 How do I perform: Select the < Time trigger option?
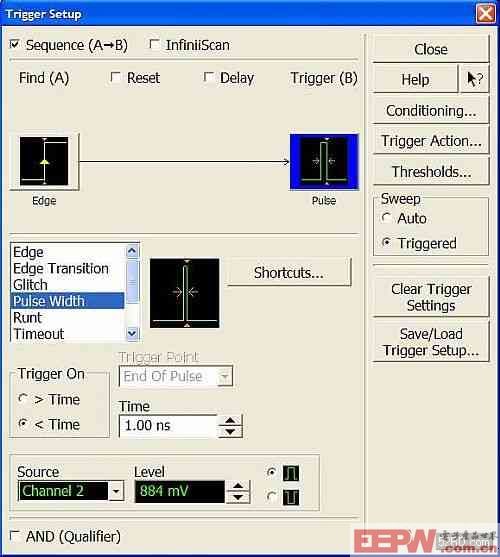tap(23, 423)
